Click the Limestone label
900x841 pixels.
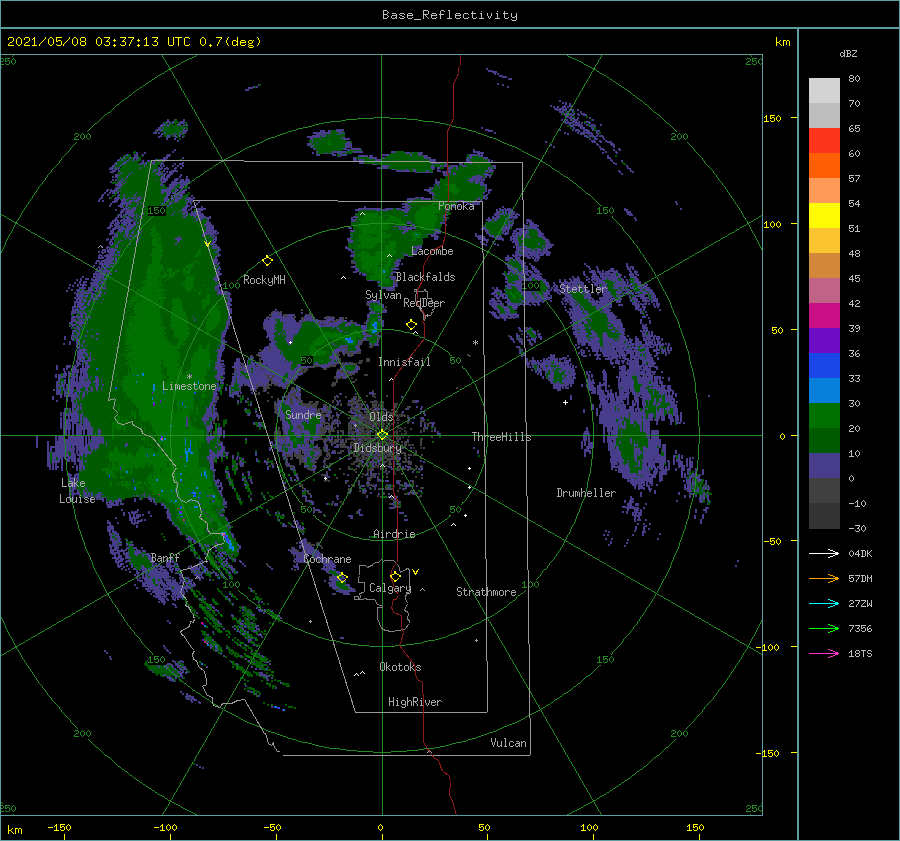pyautogui.click(x=189, y=386)
